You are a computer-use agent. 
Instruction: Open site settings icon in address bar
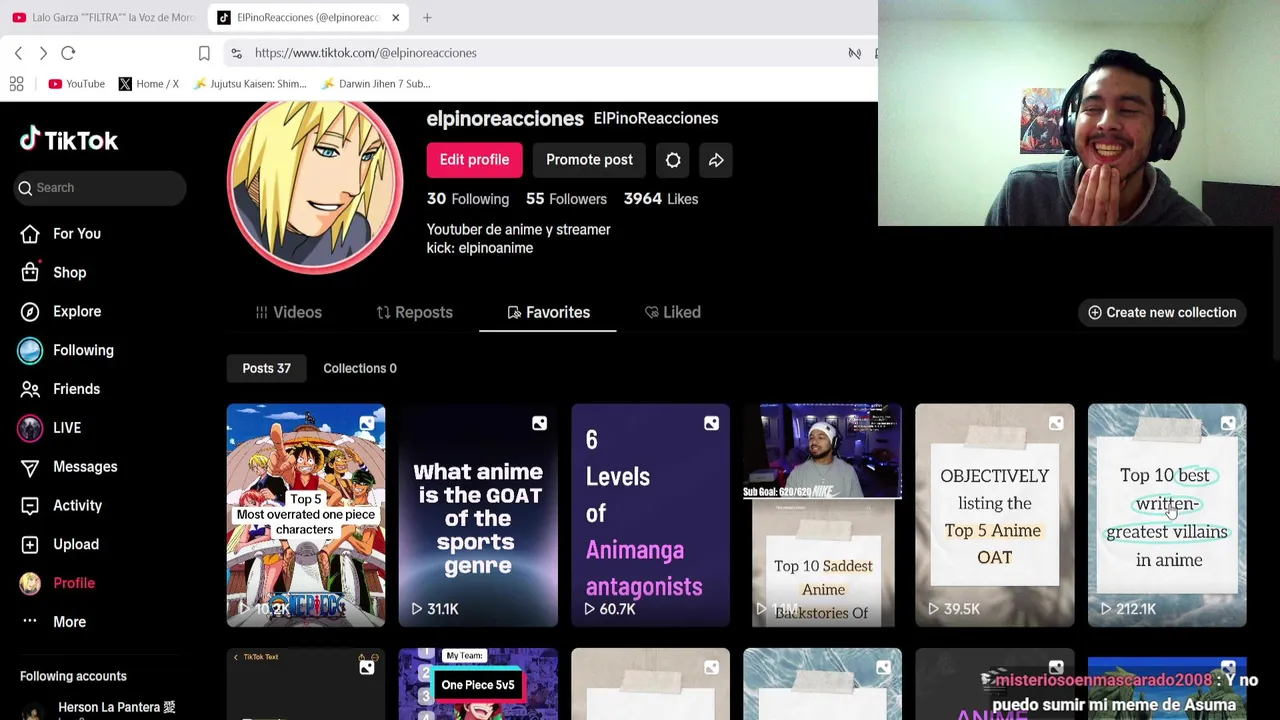coord(235,53)
